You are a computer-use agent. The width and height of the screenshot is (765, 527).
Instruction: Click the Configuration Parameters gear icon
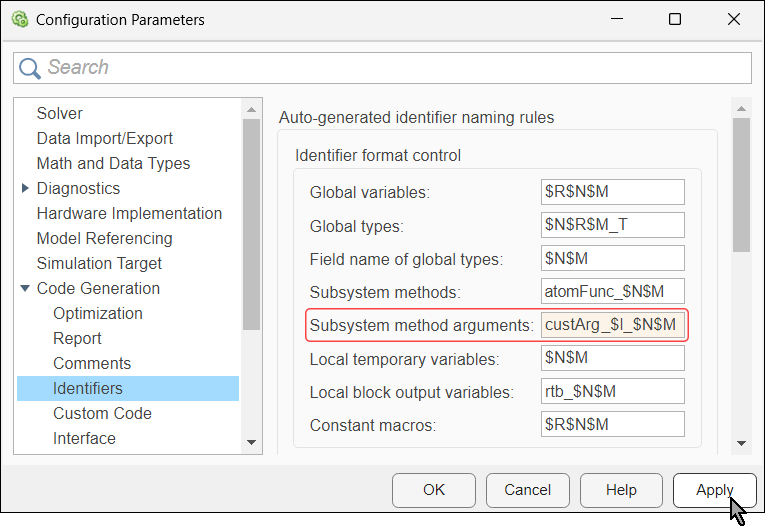coord(20,20)
